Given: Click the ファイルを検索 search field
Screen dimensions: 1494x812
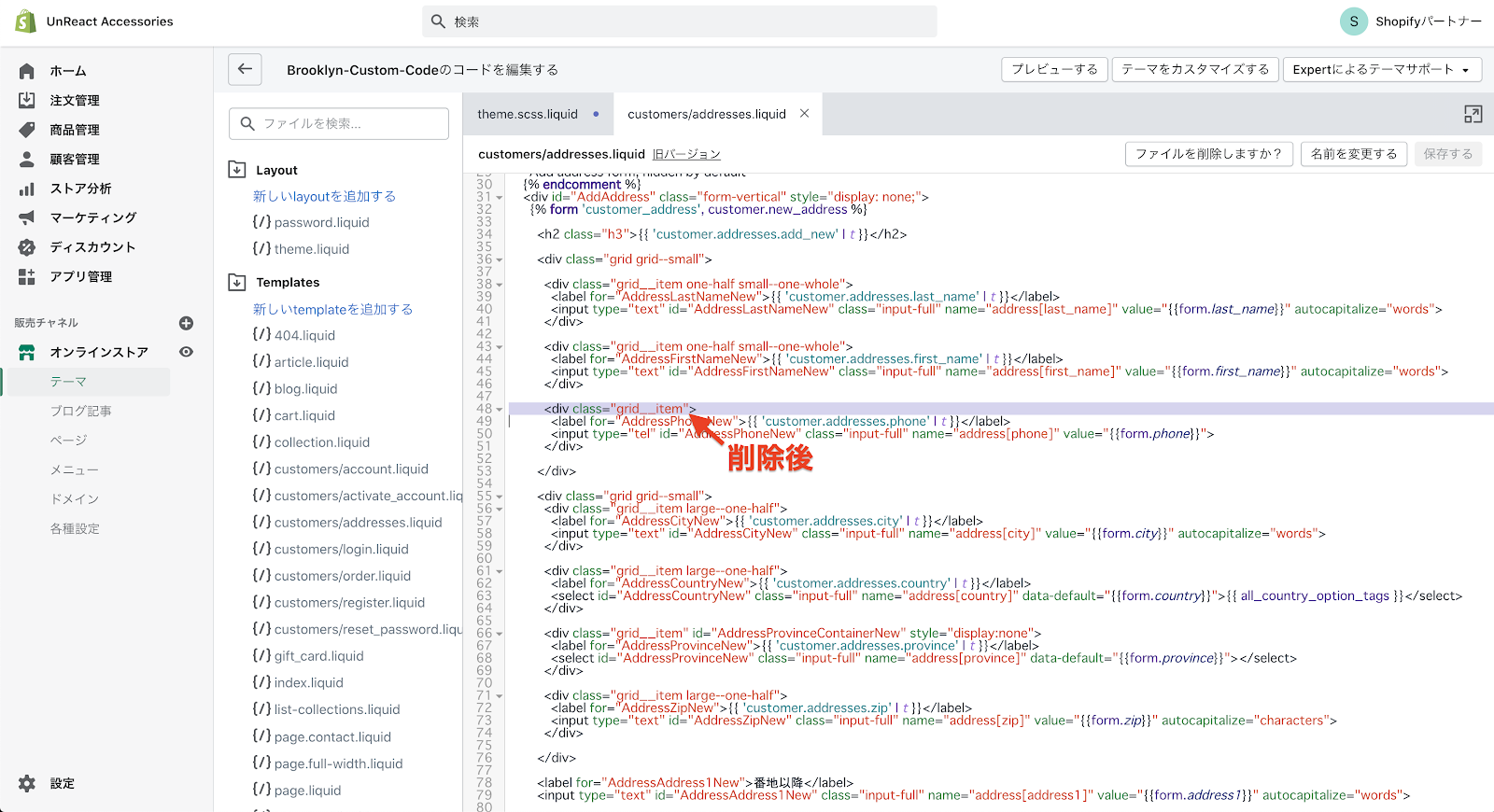Looking at the screenshot, I should [x=339, y=123].
